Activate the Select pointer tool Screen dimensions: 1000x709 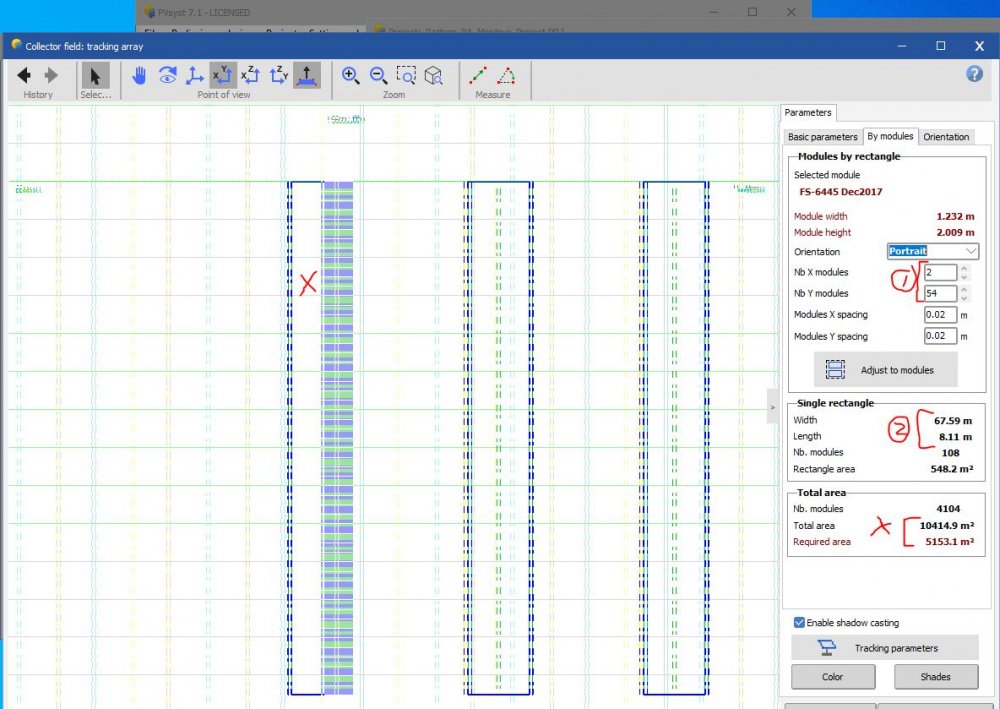pyautogui.click(x=96, y=76)
